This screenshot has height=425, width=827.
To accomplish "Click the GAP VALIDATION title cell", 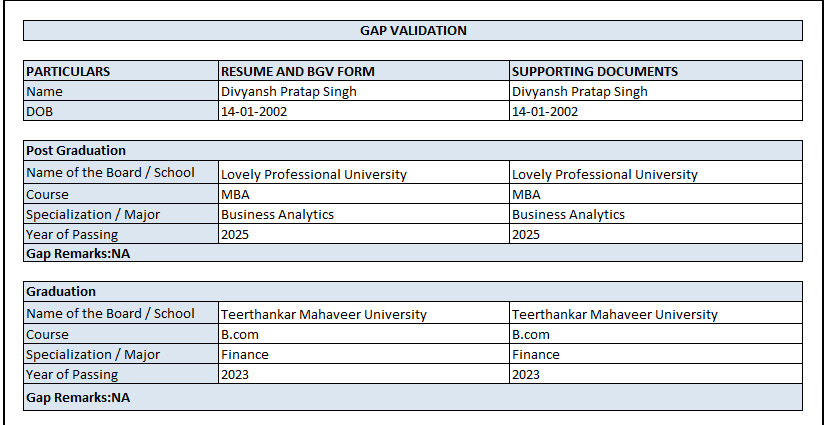I will [413, 31].
